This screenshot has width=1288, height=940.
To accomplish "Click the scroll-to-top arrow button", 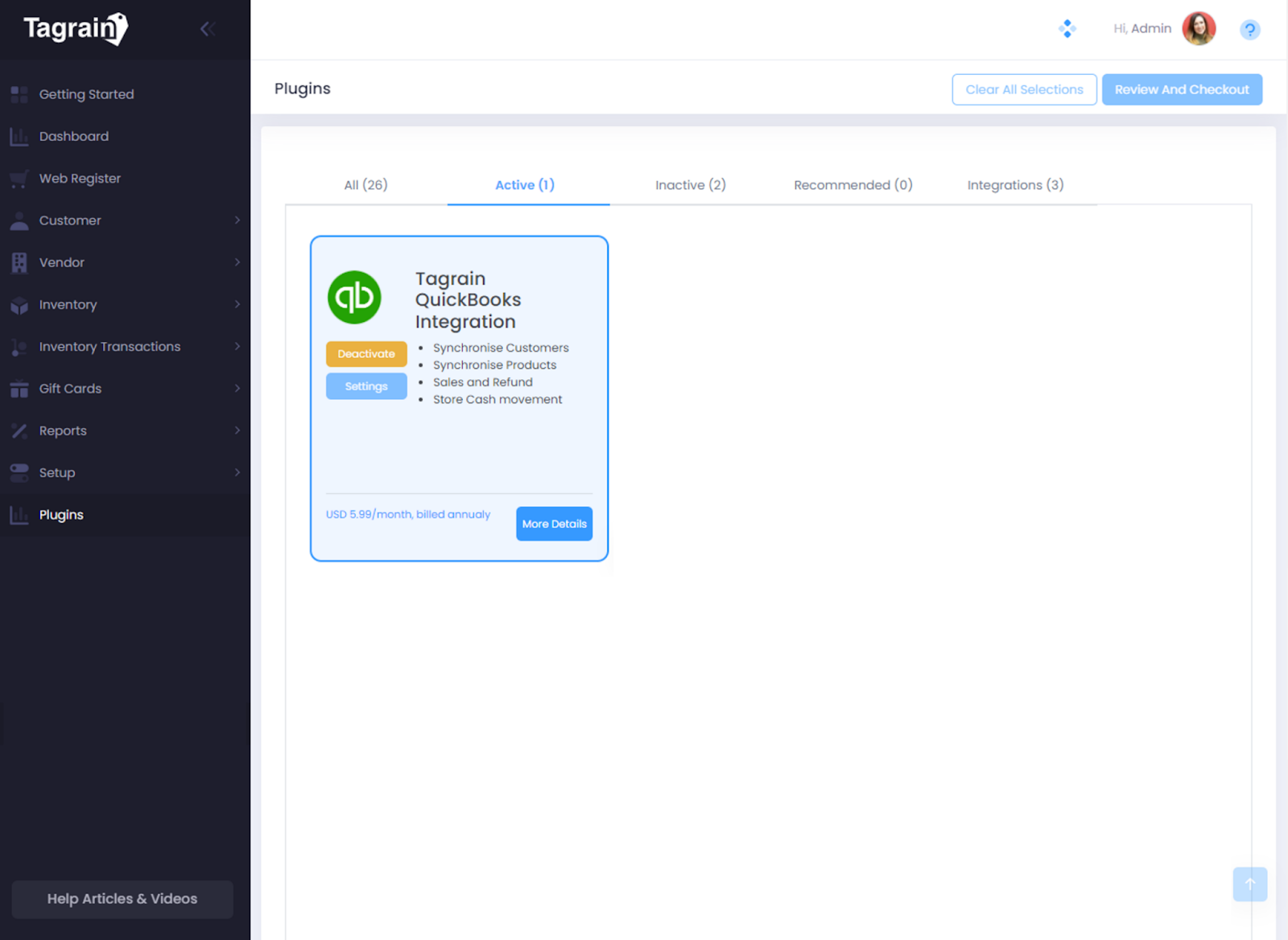I will (1249, 884).
